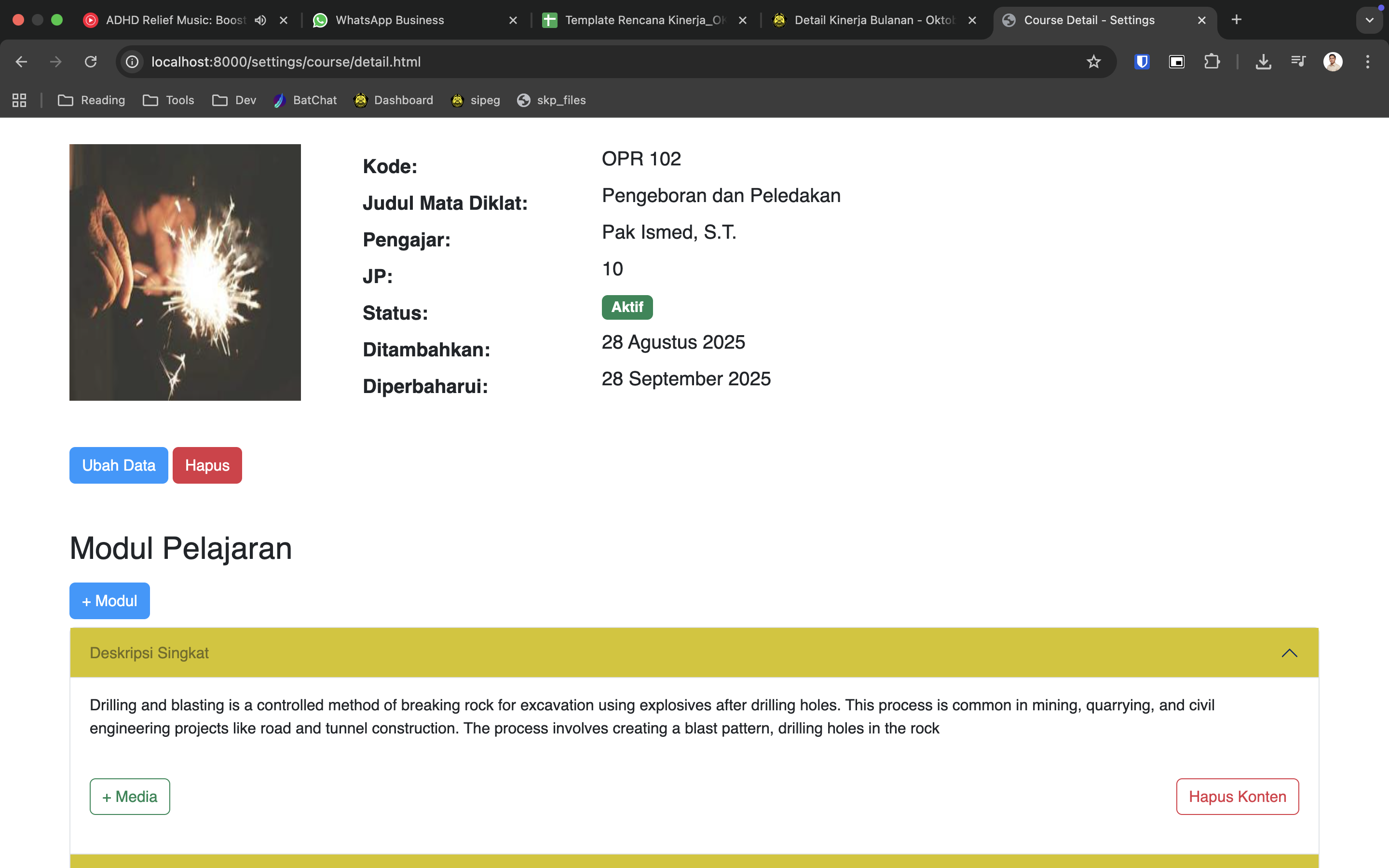Viewport: 1389px width, 868px height.
Task: Open the Reading bookmarks folder
Action: (92, 100)
